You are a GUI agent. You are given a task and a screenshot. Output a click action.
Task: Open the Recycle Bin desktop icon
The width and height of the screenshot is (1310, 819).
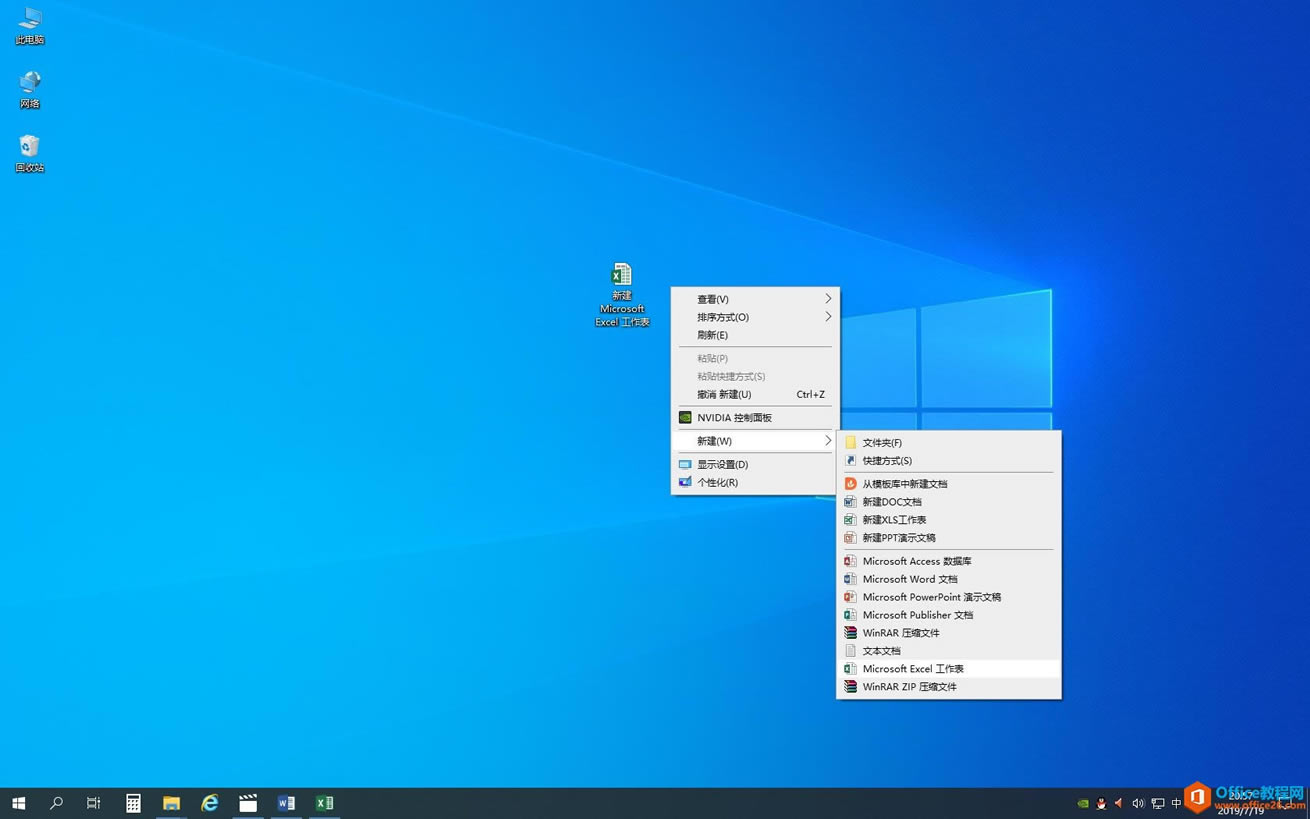[29, 150]
